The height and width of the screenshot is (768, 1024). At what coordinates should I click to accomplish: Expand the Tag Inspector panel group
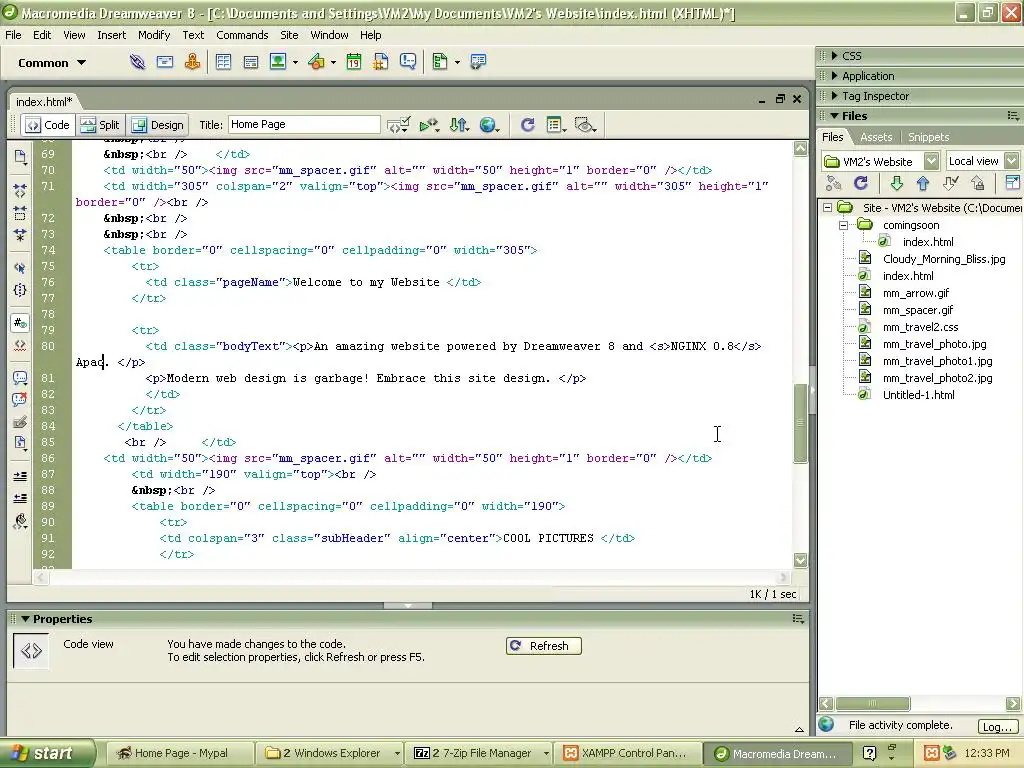point(835,96)
